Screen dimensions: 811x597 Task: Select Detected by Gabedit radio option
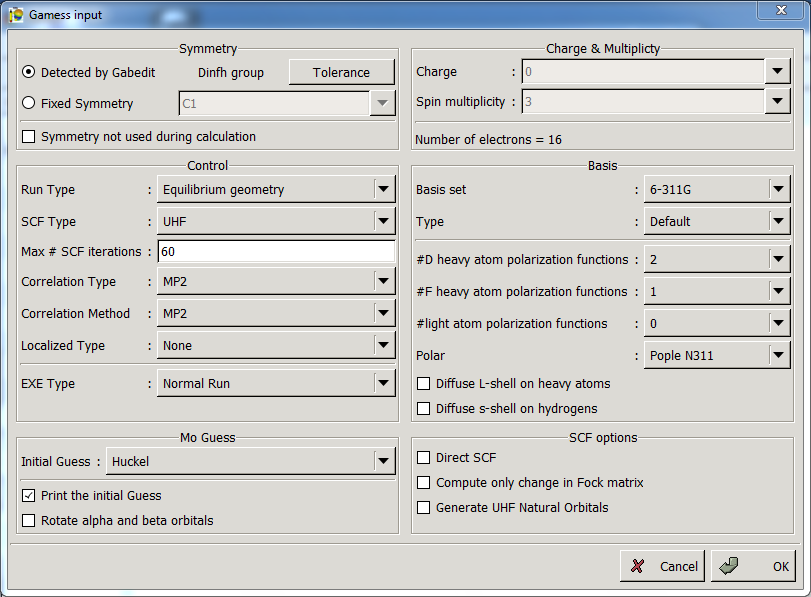[x=28, y=72]
